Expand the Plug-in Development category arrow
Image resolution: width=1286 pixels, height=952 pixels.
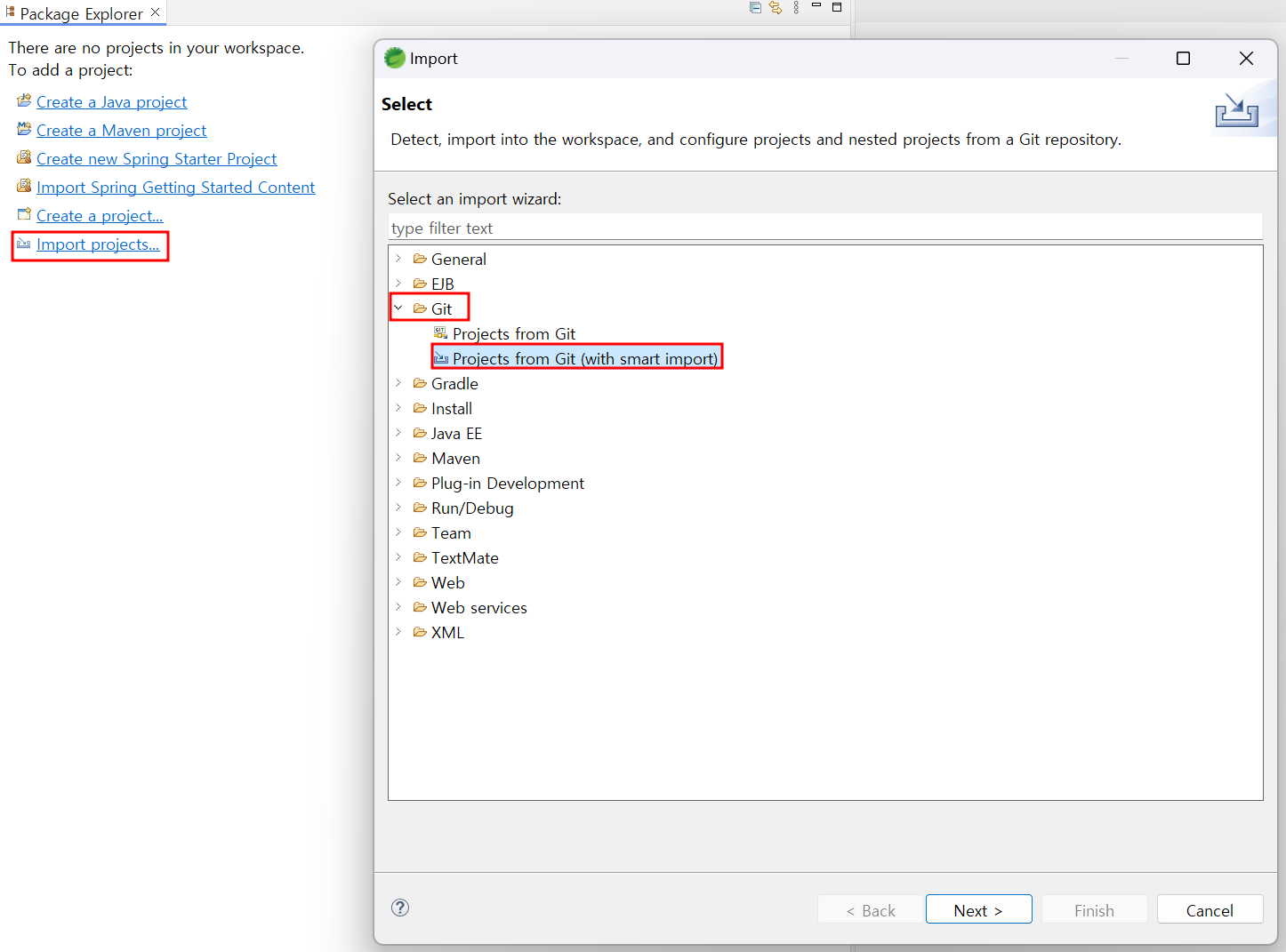(x=398, y=483)
